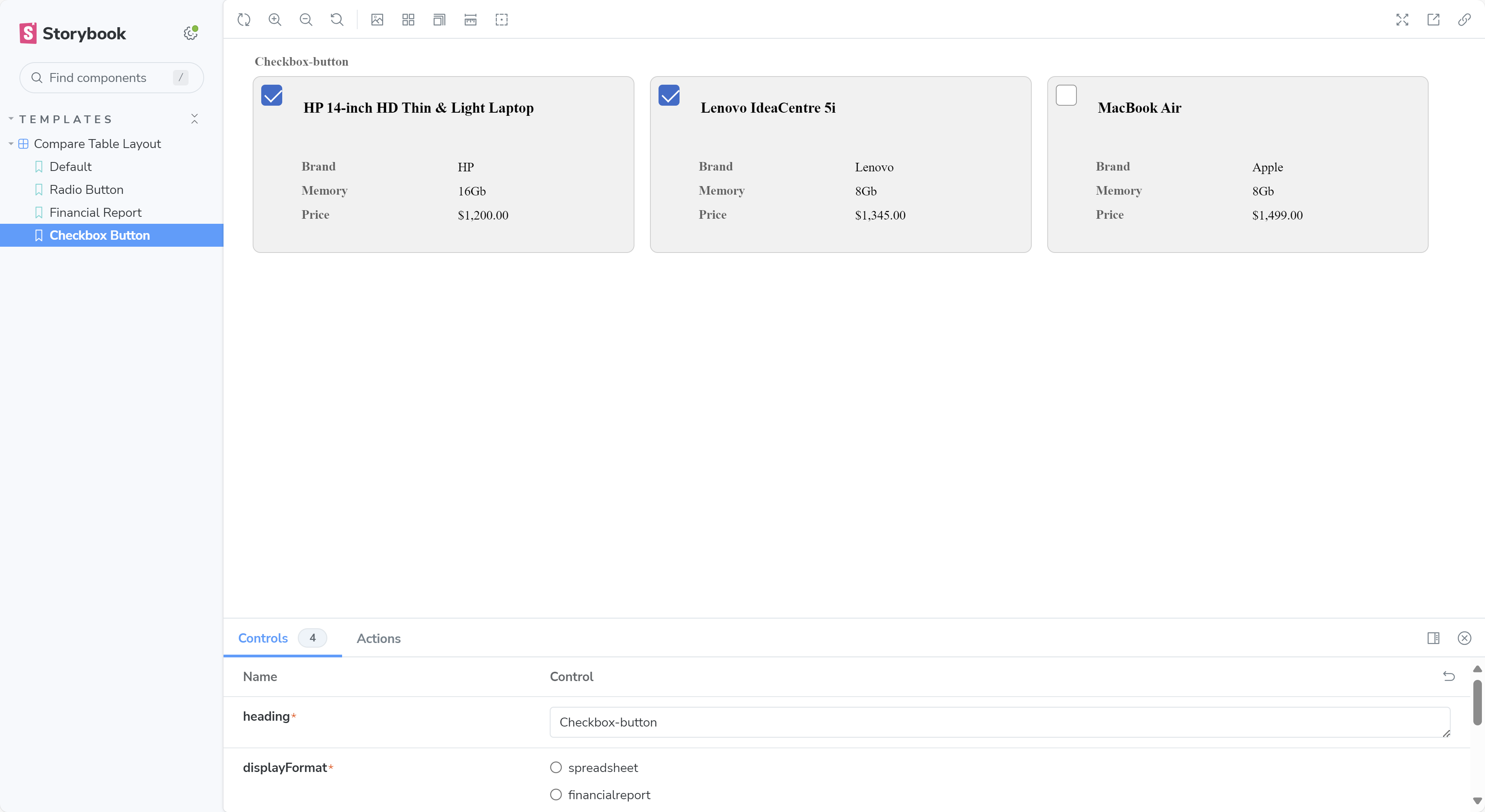The image size is (1485, 812).
Task: Zoom out of the canvas
Action: [306, 19]
